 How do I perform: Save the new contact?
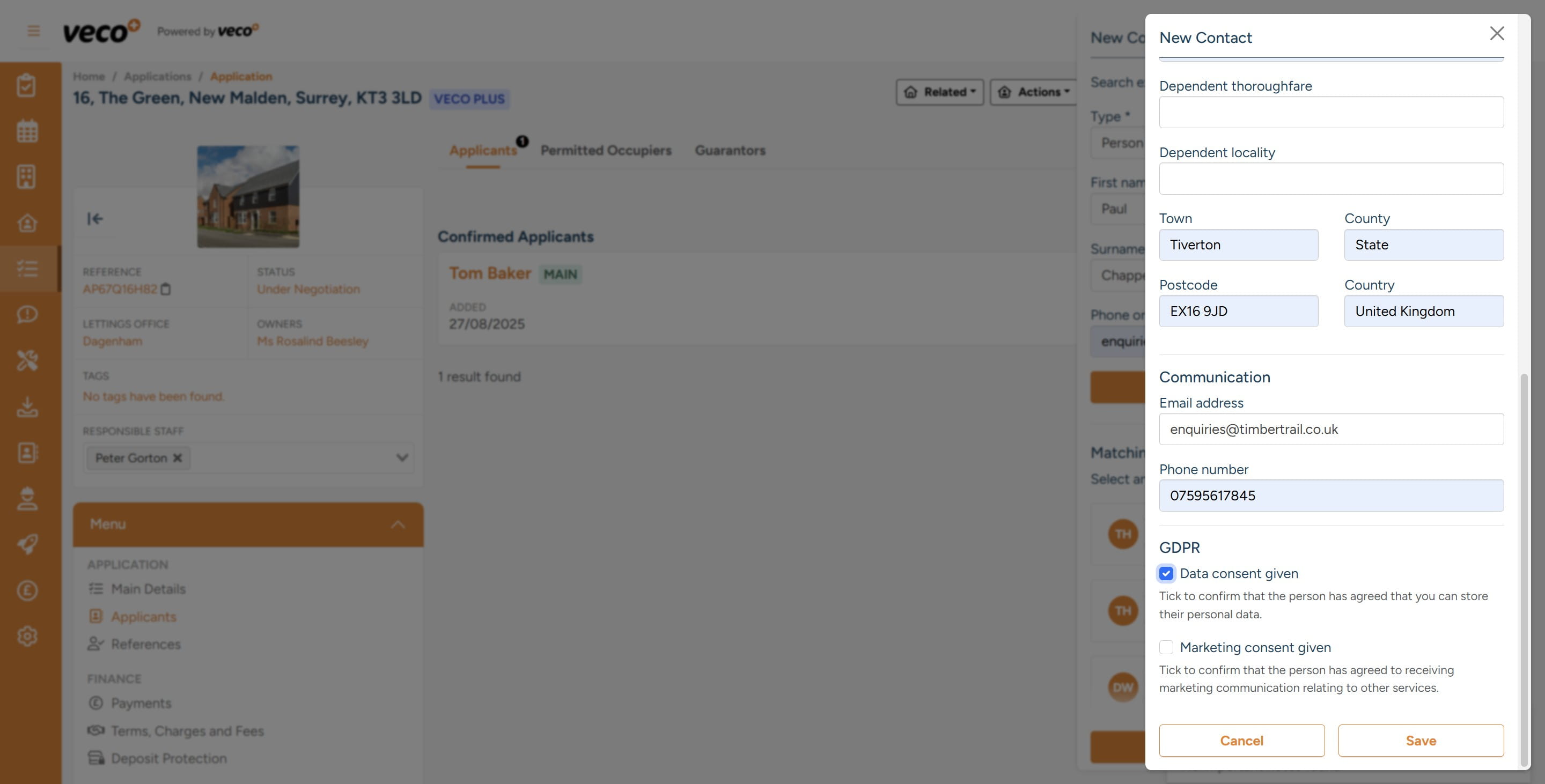tap(1420, 741)
